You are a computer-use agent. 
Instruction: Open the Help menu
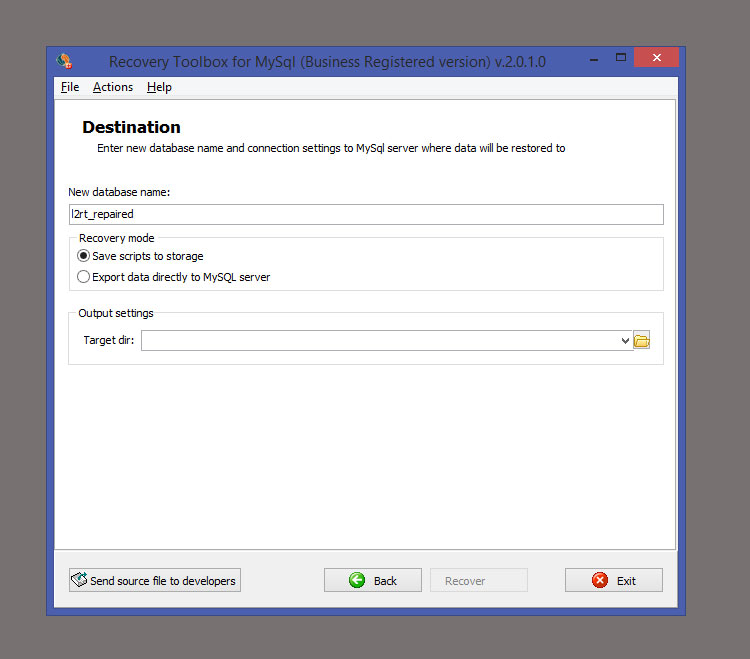[159, 87]
